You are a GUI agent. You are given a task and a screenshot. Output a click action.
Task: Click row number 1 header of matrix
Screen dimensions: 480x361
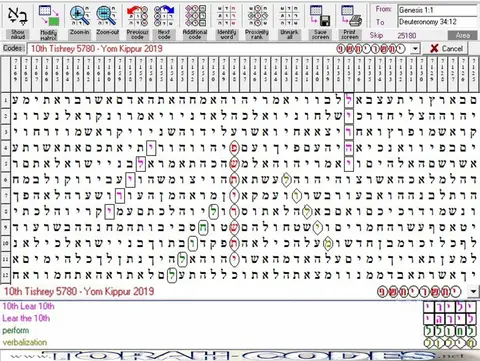[x=5, y=100]
